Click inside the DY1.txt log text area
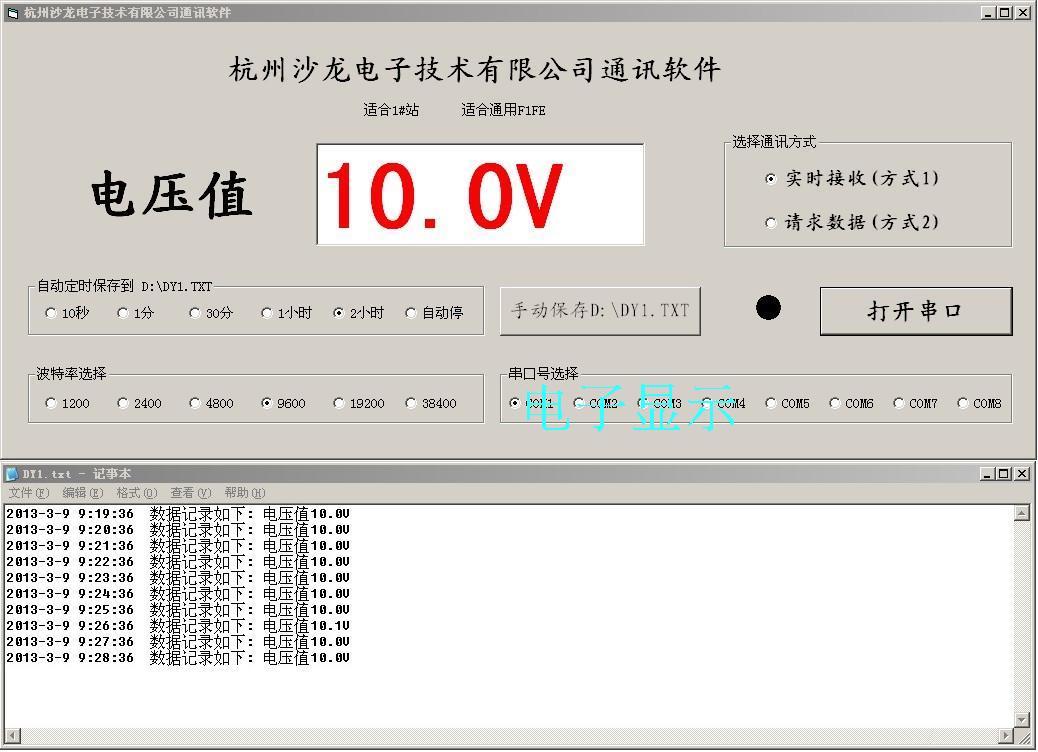The width and height of the screenshot is (1038, 752). 400,600
